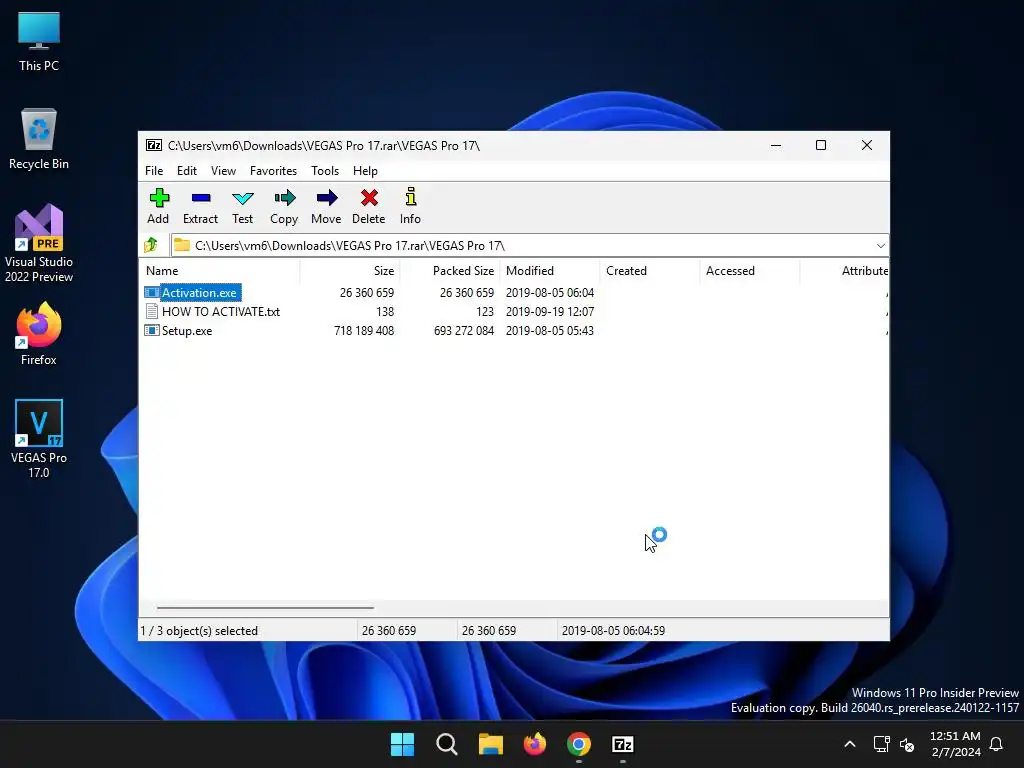
Task: Select the Activation.exe file name
Action: point(199,293)
